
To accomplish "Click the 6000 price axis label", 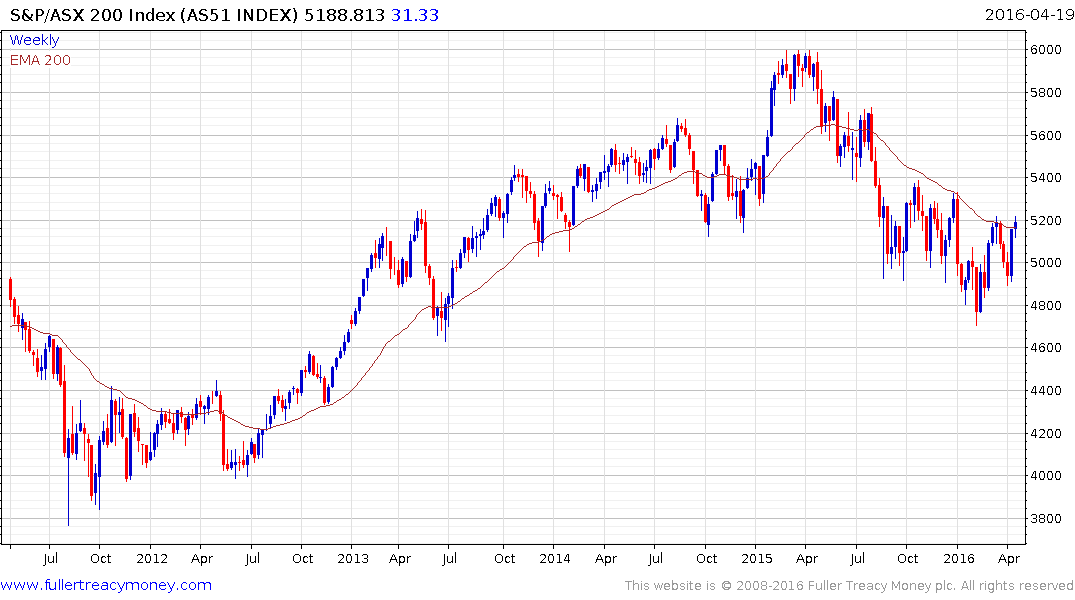I will coord(1046,49).
